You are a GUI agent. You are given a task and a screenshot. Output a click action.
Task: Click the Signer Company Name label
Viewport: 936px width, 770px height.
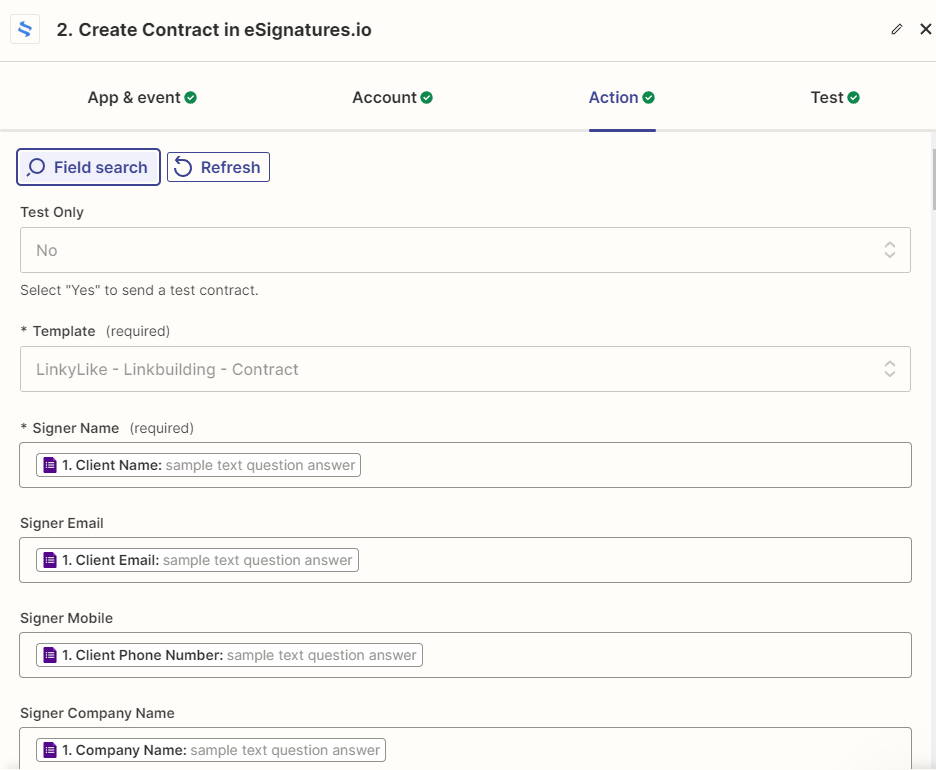97,713
